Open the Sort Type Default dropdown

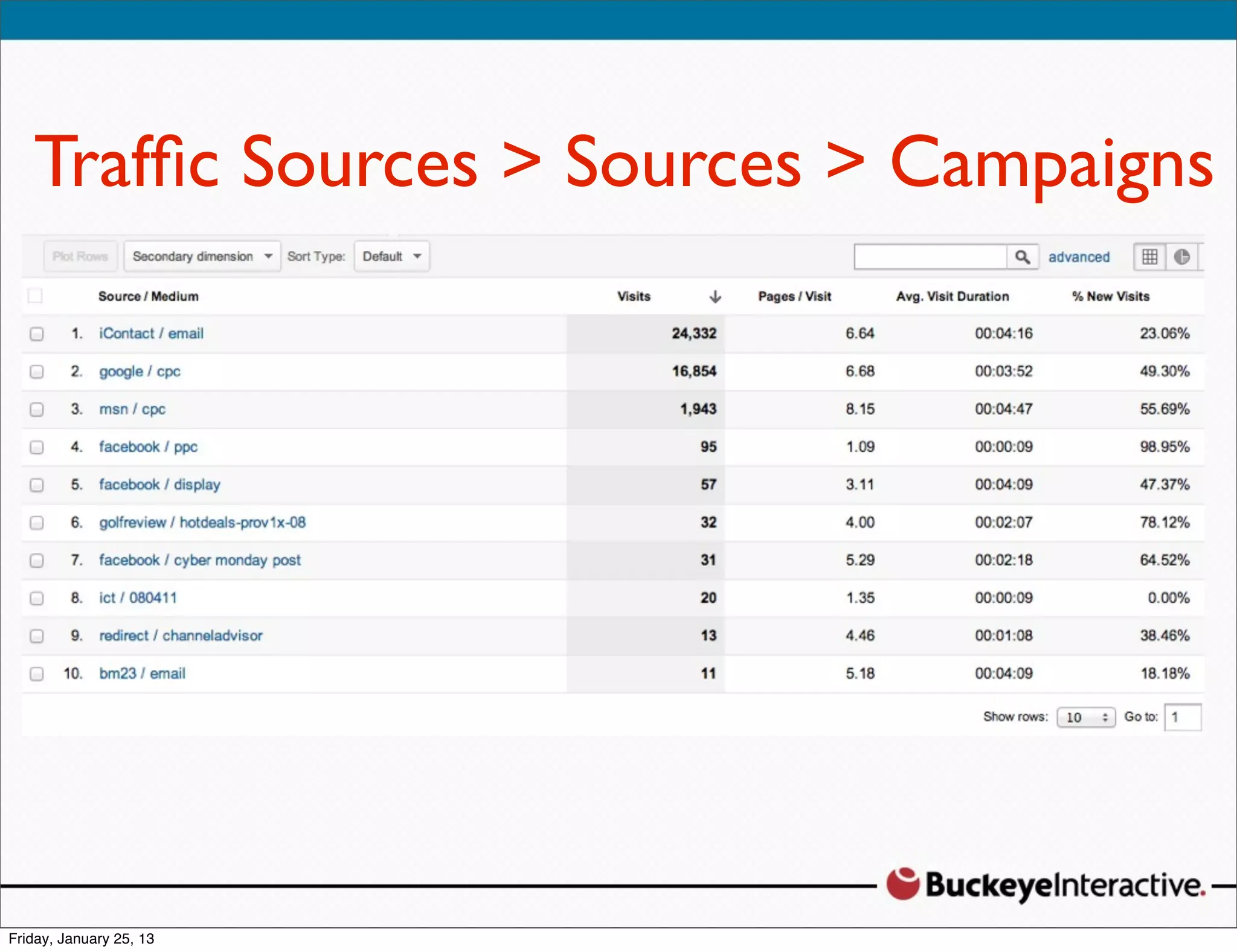coord(391,256)
